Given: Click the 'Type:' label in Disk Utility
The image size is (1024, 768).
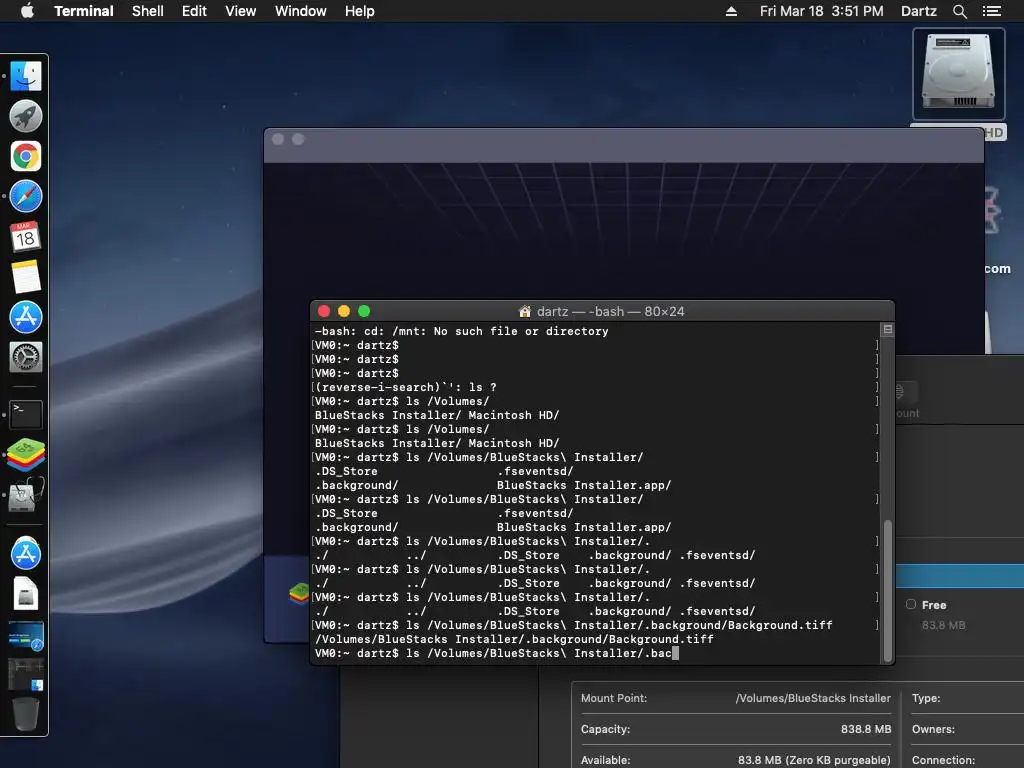Looking at the screenshot, I should [x=926, y=698].
